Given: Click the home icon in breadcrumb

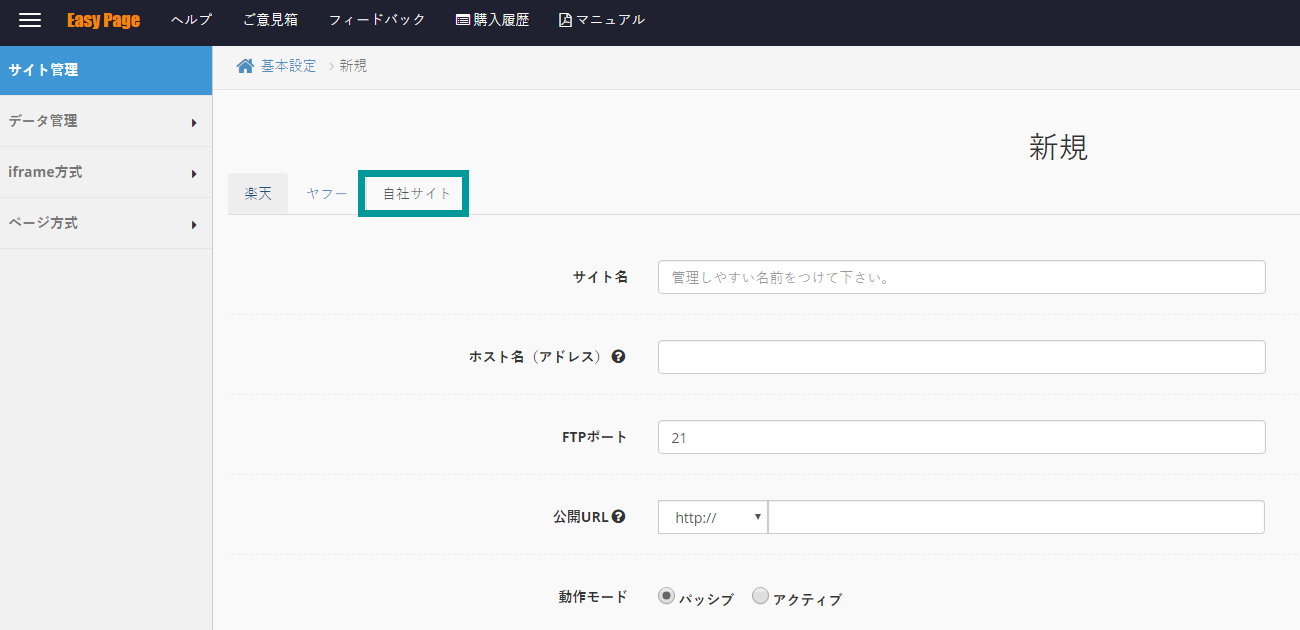Looking at the screenshot, I should (245, 66).
